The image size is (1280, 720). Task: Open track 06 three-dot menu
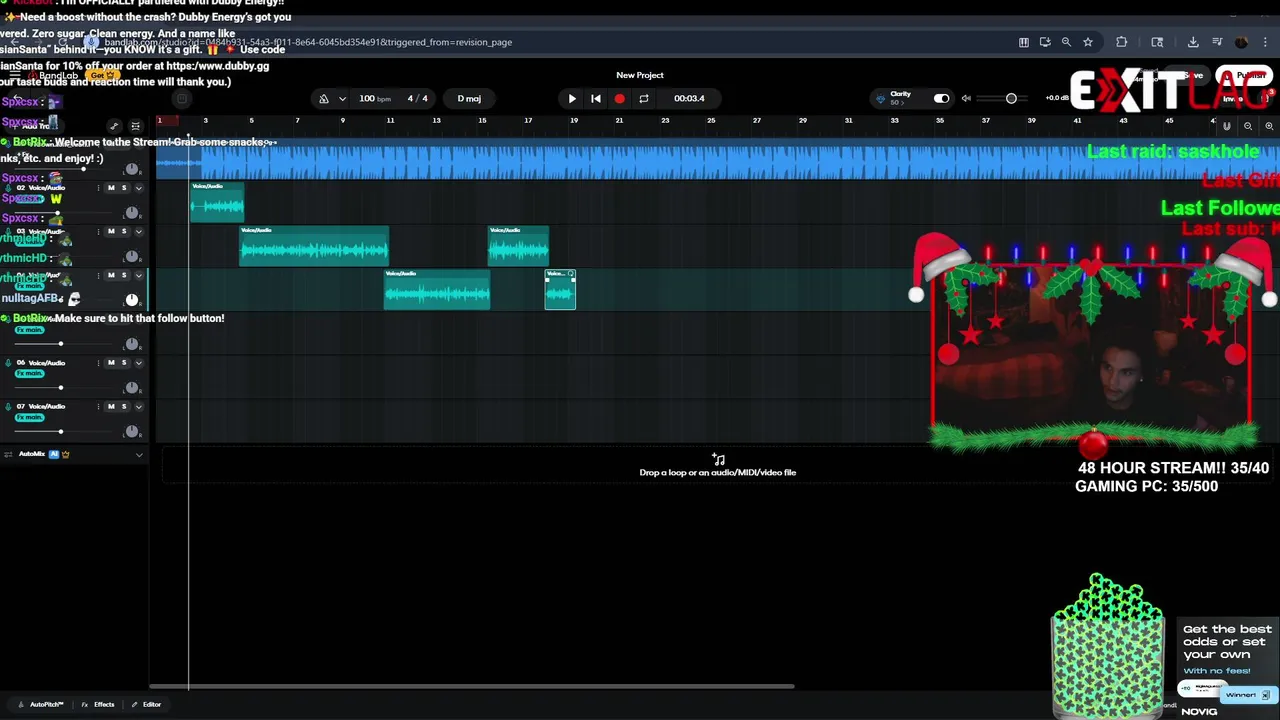pos(98,362)
